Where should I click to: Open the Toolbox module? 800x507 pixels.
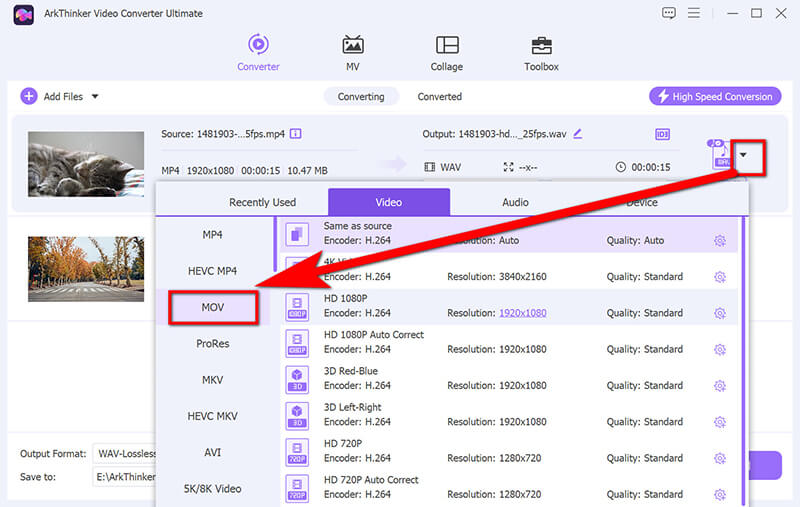541,53
